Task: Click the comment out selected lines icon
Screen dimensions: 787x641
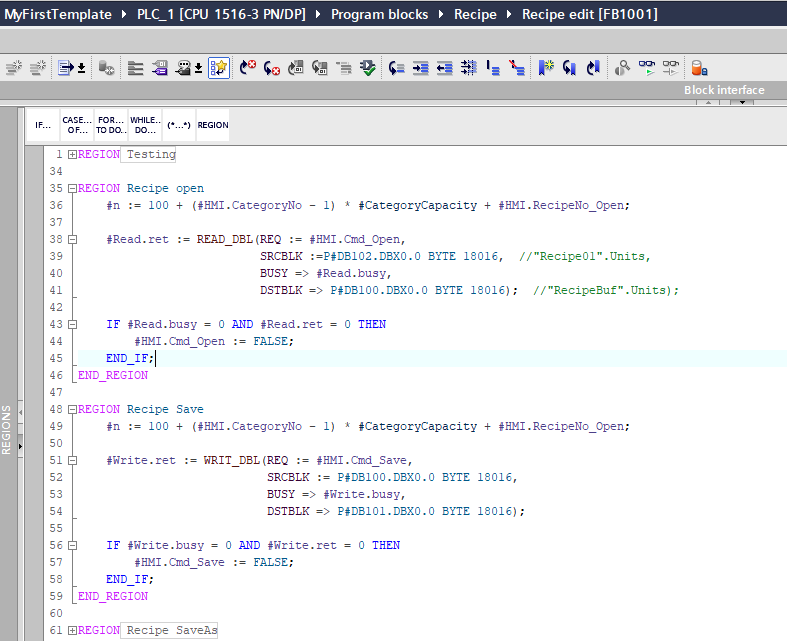Action: click(493, 68)
